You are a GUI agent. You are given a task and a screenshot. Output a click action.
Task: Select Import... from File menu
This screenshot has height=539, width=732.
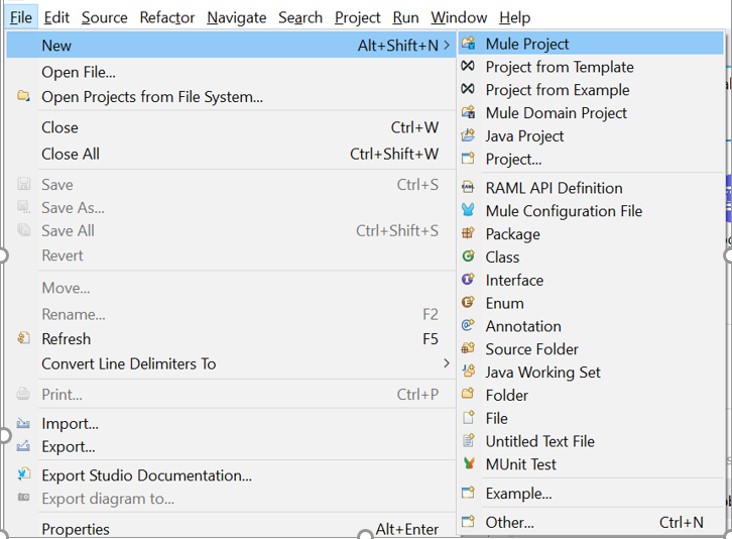(69, 423)
